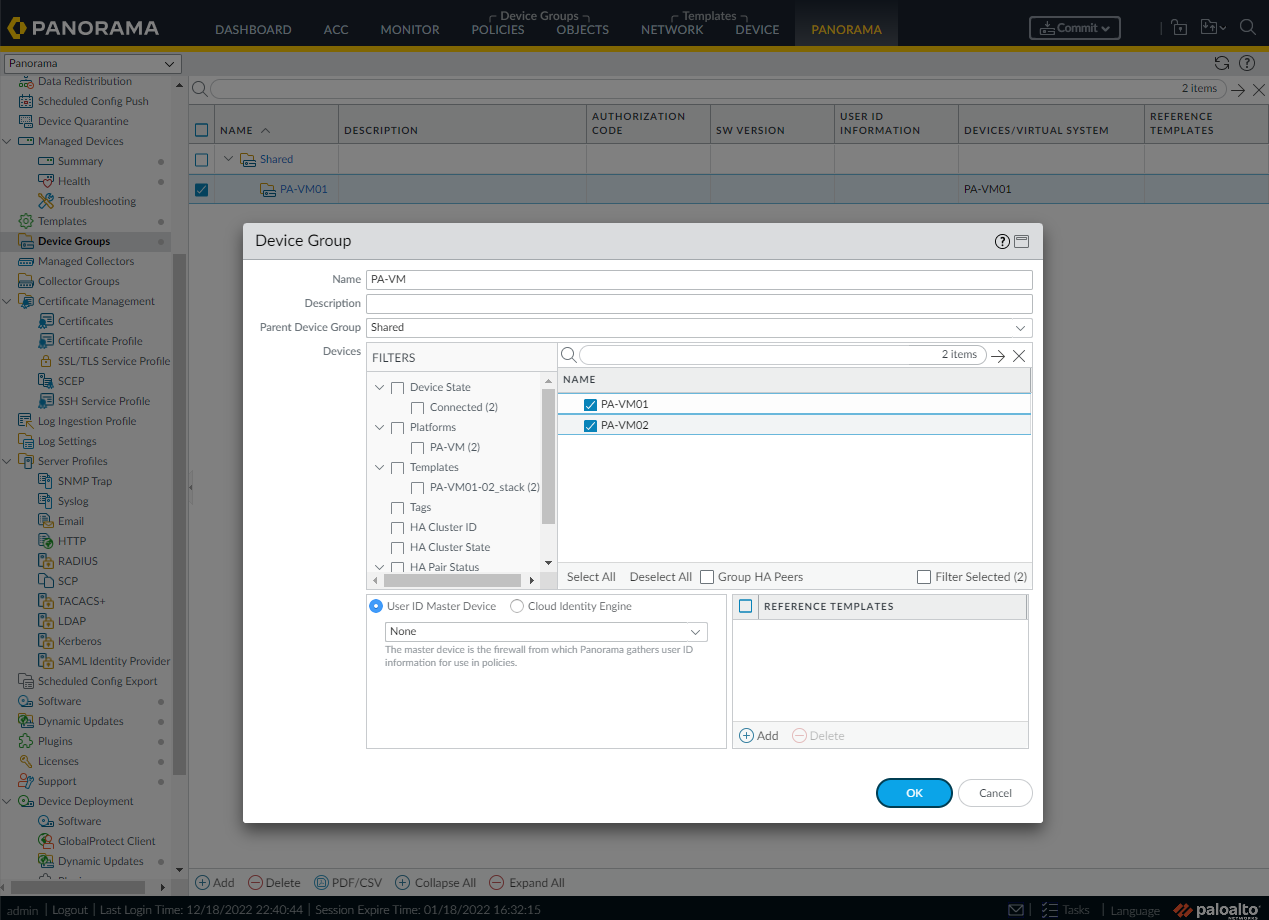Click the Description input field

click(699, 304)
